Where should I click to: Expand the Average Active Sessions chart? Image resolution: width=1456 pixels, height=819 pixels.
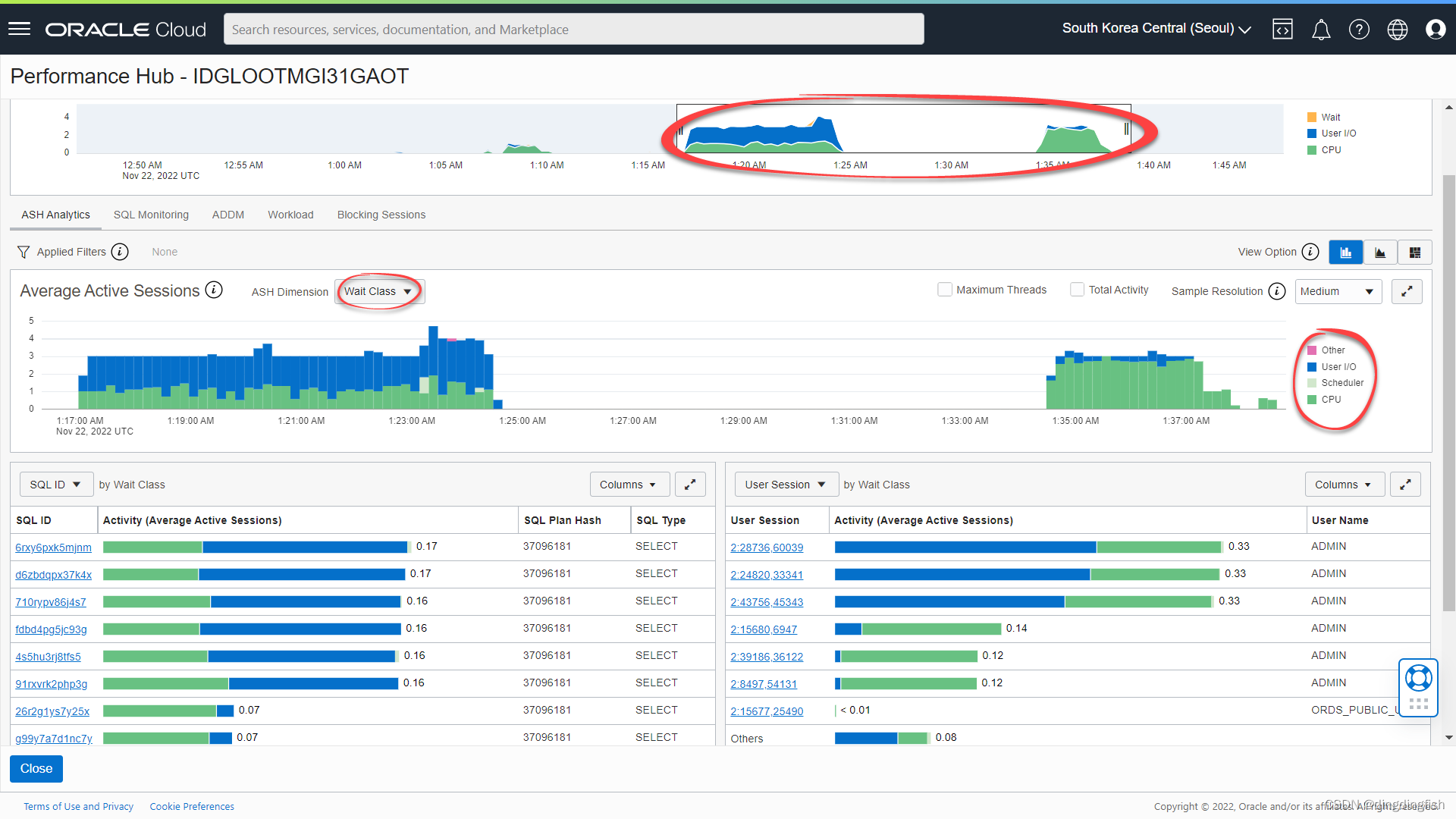pyautogui.click(x=1407, y=291)
